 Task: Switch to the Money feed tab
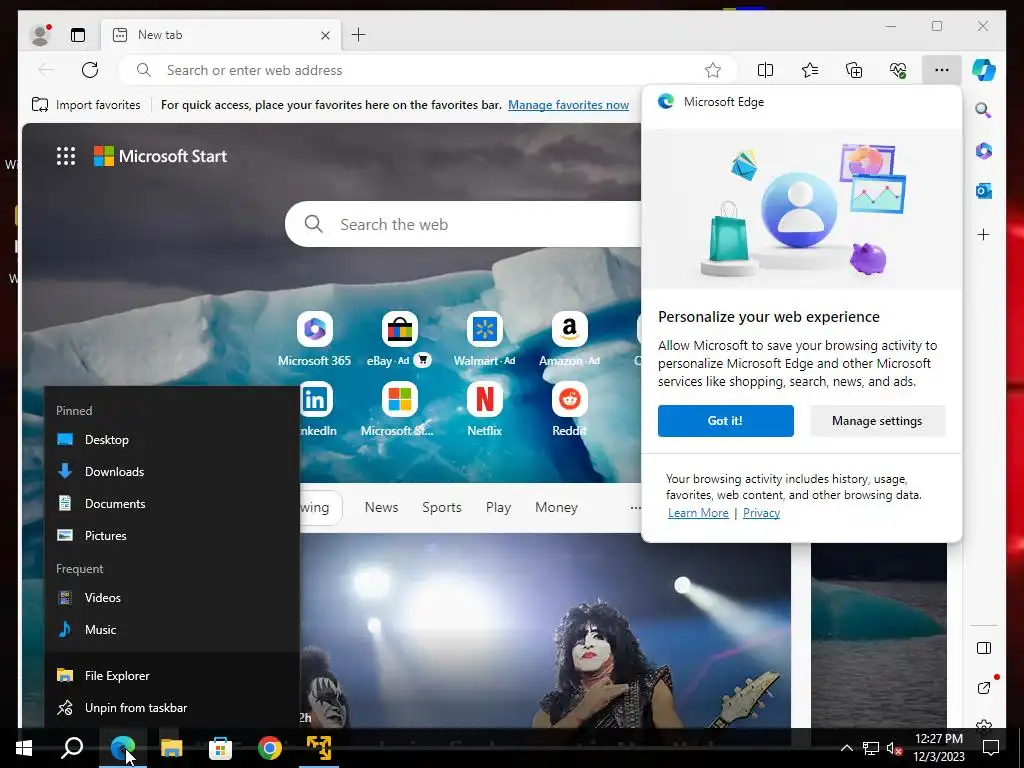556,507
